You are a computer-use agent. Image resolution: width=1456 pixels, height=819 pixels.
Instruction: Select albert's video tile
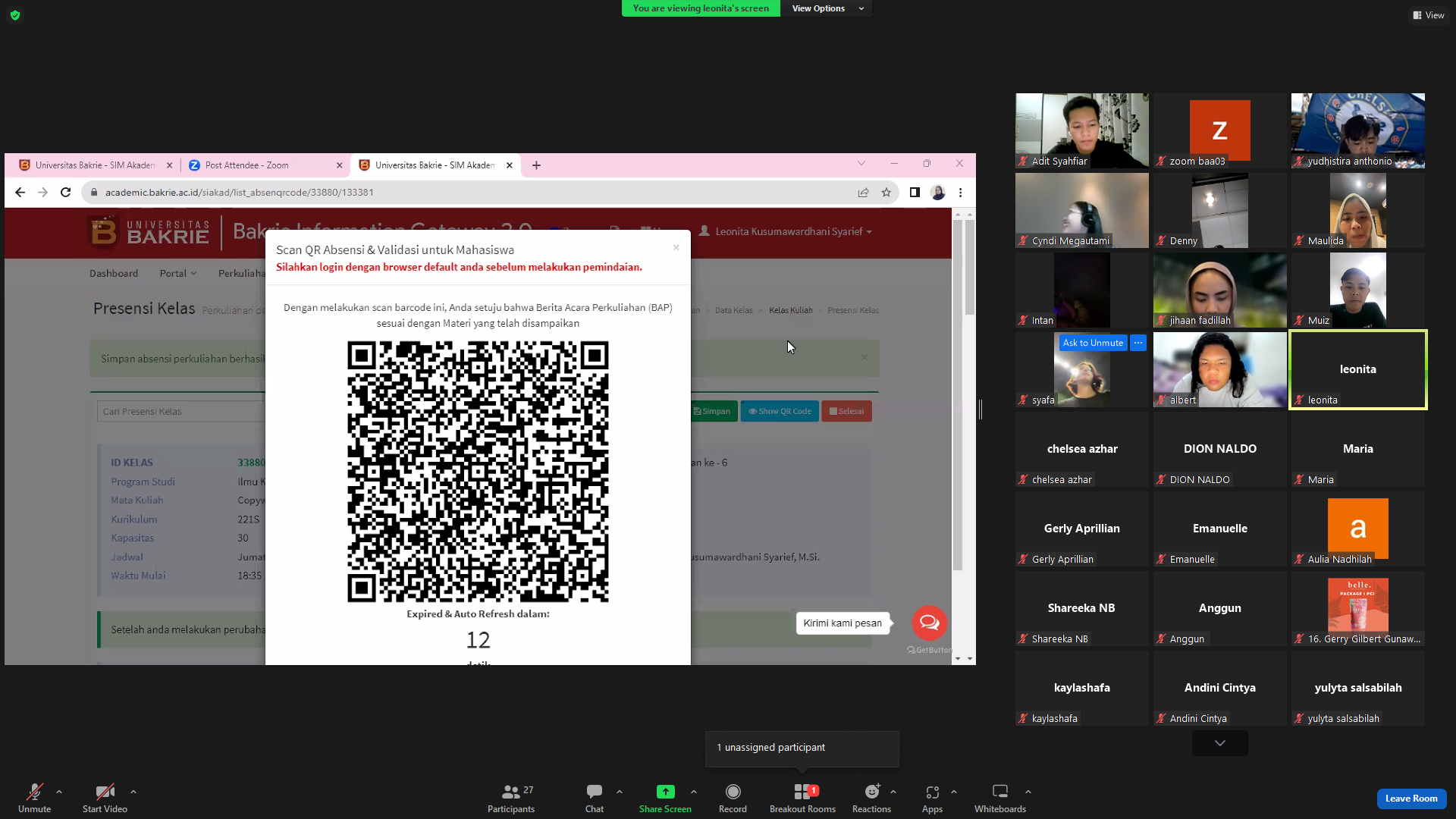pos(1220,369)
